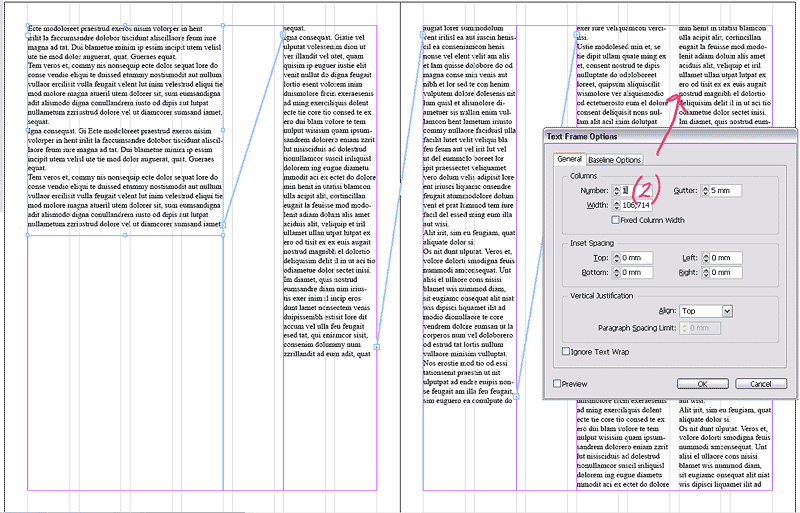800x513 pixels.
Task: Switch to the Baseline Options tab
Action: click(x=614, y=160)
